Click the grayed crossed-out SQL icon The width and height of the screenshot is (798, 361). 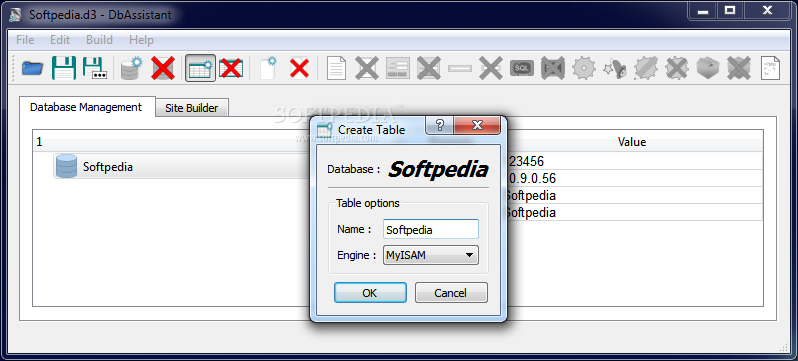click(x=553, y=68)
